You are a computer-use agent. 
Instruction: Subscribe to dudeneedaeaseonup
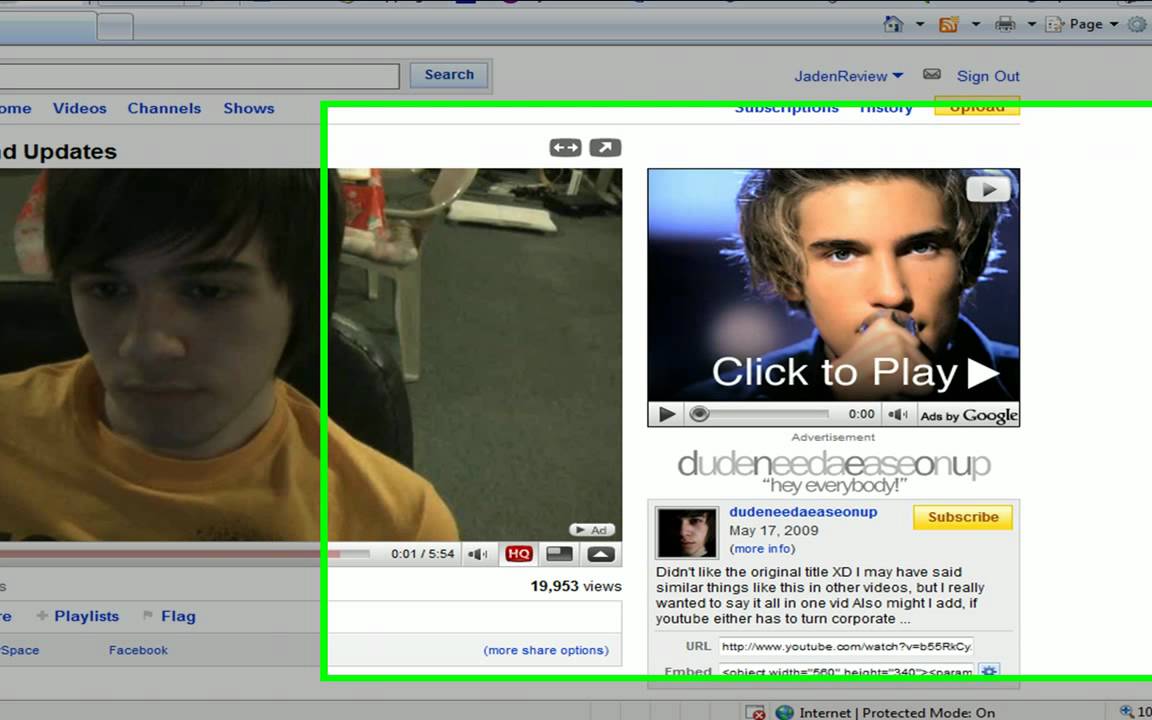tap(962, 517)
